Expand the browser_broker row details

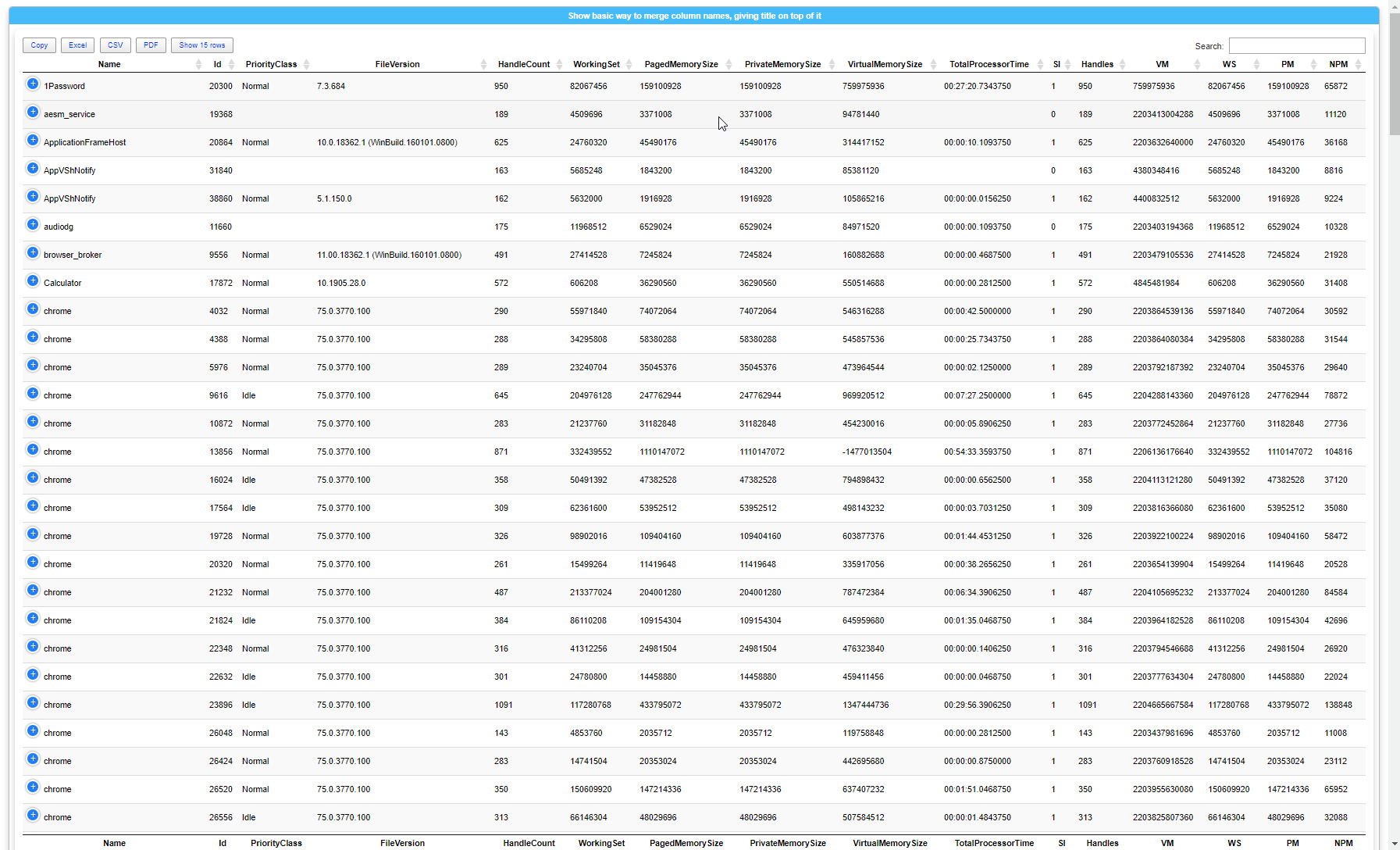click(33, 253)
